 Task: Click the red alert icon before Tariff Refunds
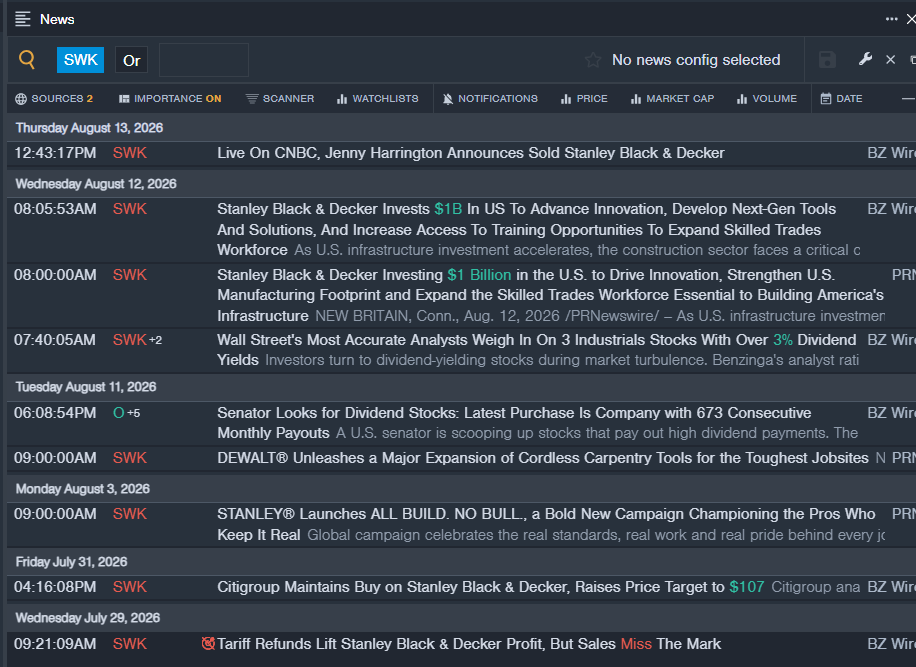(208, 643)
